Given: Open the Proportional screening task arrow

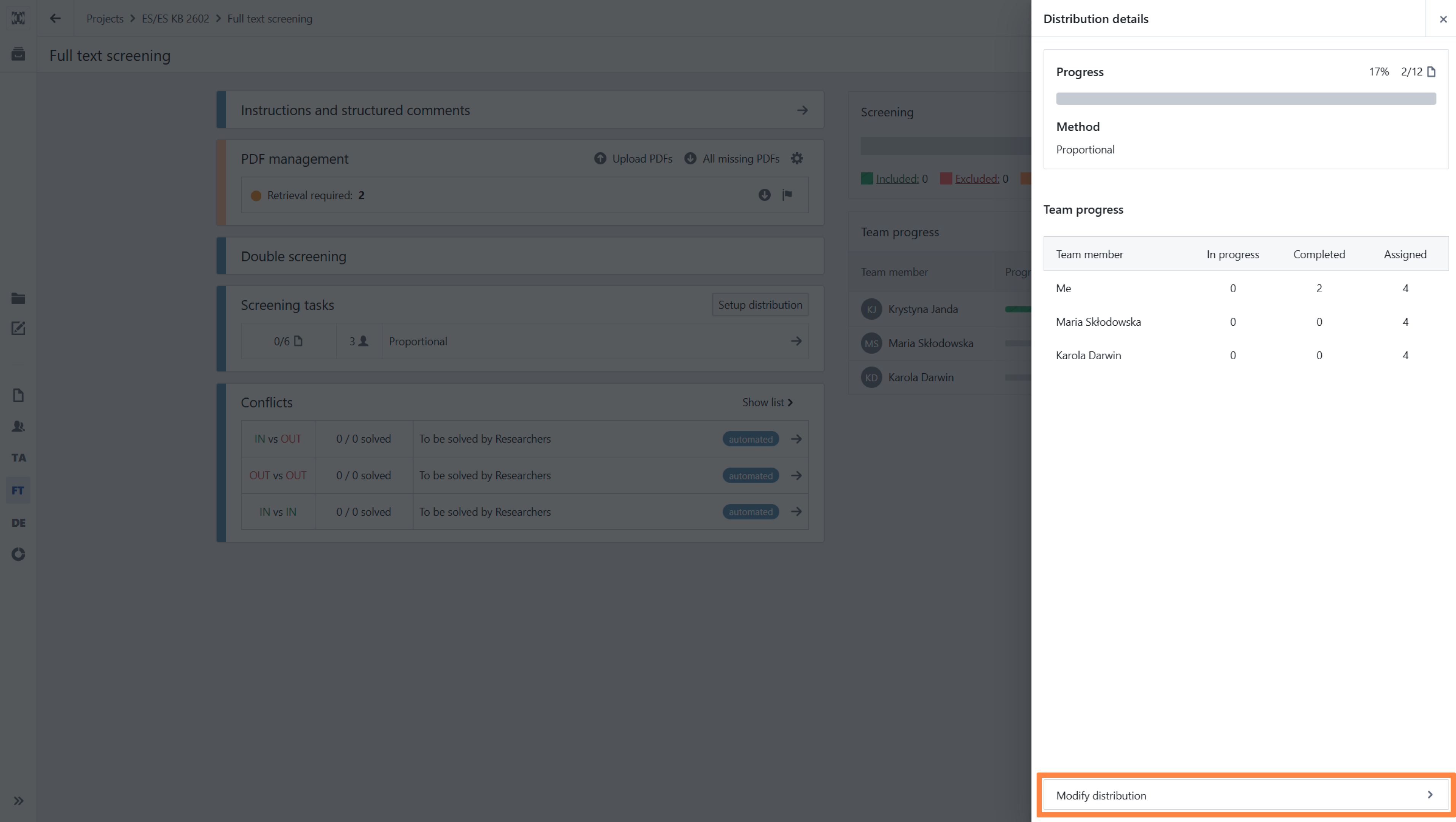Looking at the screenshot, I should (x=796, y=341).
